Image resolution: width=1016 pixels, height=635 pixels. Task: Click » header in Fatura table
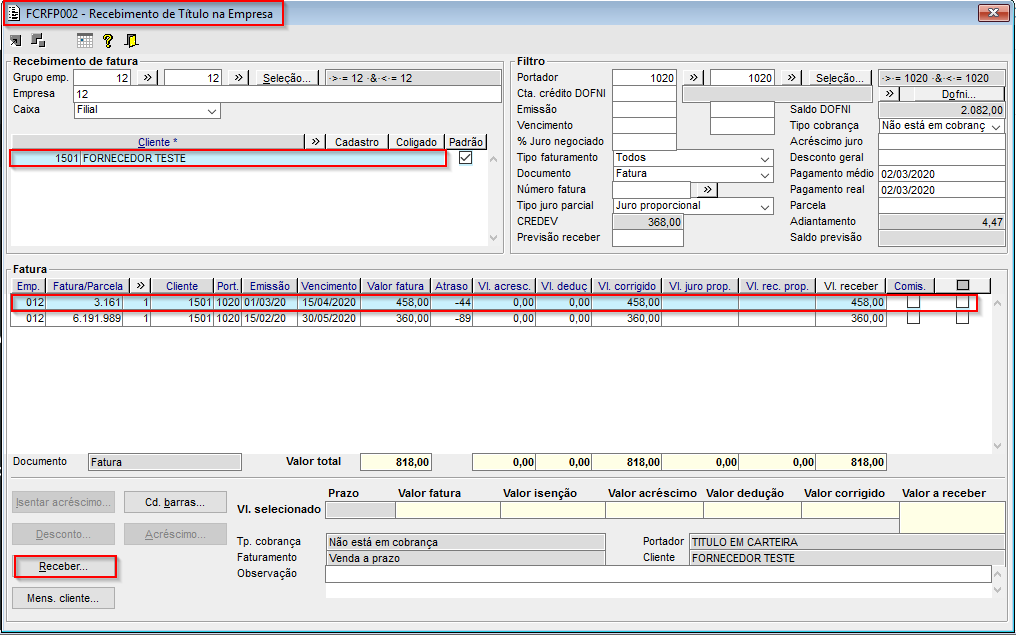141,286
